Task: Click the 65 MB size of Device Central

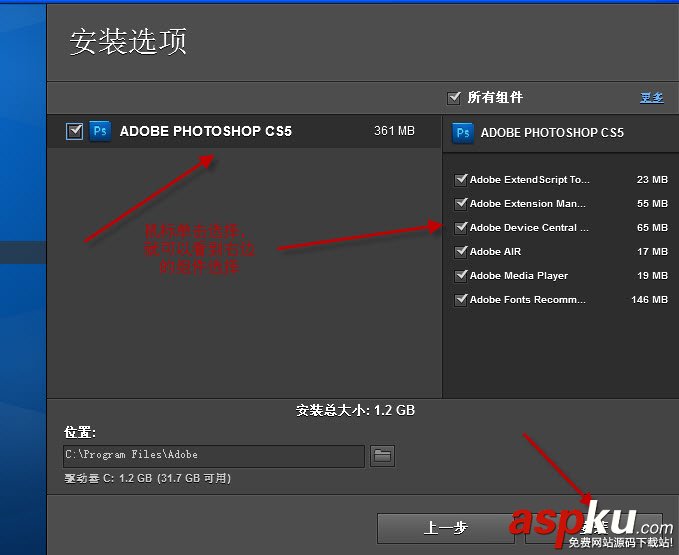Action: [652, 227]
